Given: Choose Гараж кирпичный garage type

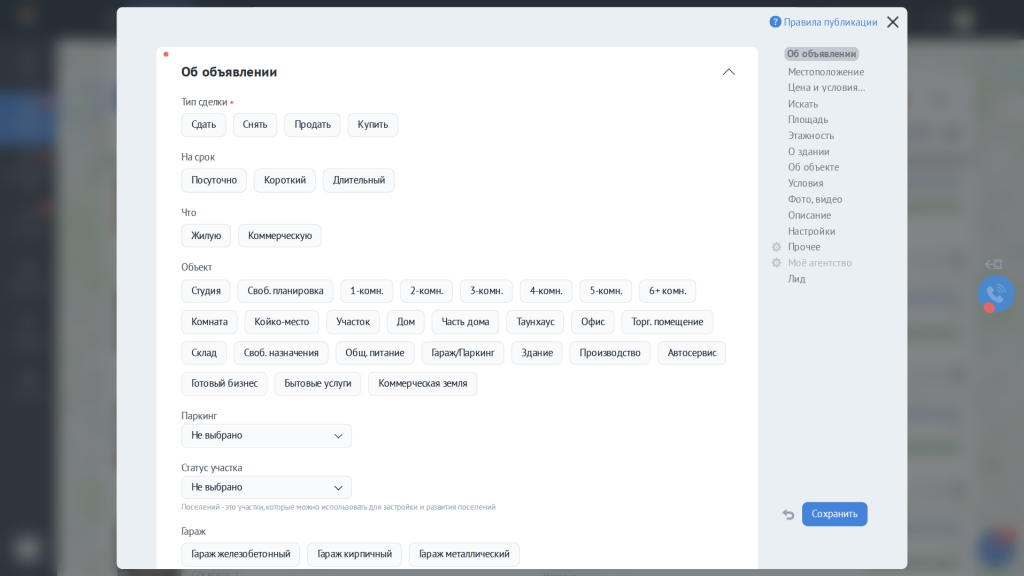Looking at the screenshot, I should (353, 554).
